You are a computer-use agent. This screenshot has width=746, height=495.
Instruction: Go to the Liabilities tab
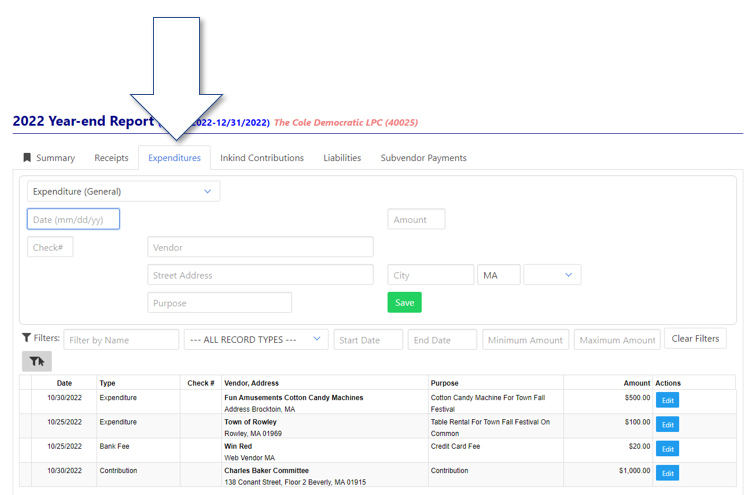point(342,158)
